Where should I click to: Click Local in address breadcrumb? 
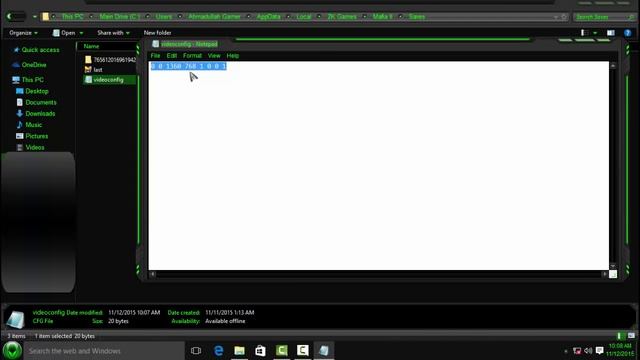tap(304, 17)
